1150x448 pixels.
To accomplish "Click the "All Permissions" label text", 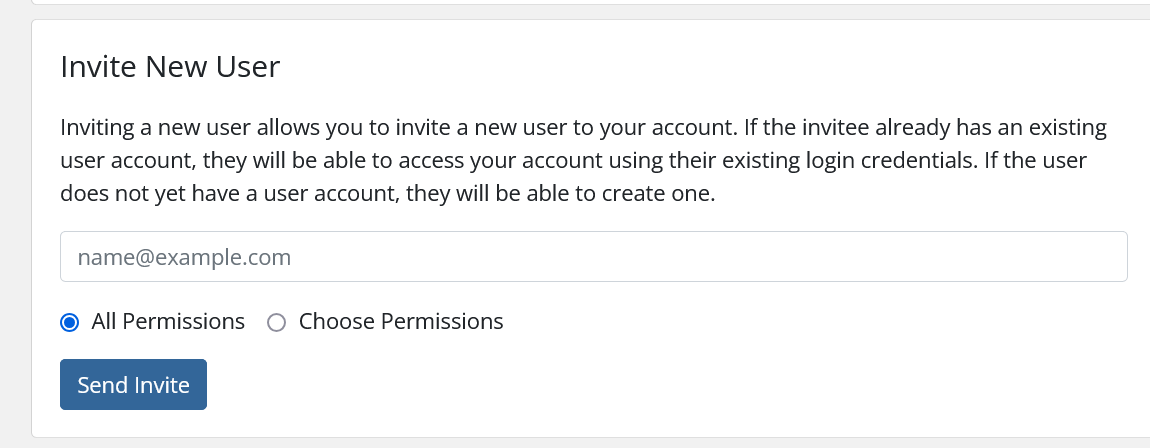I will click(x=168, y=322).
